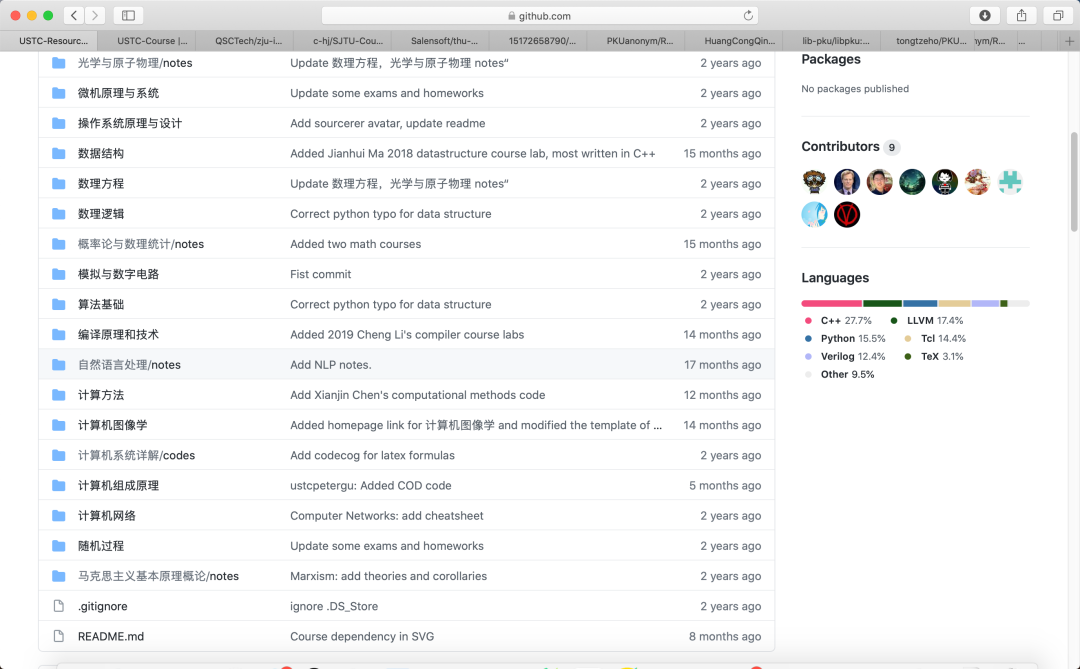This screenshot has width=1080, height=669.
Task: Click the pink C++ segment of the language bar
Action: click(x=830, y=302)
